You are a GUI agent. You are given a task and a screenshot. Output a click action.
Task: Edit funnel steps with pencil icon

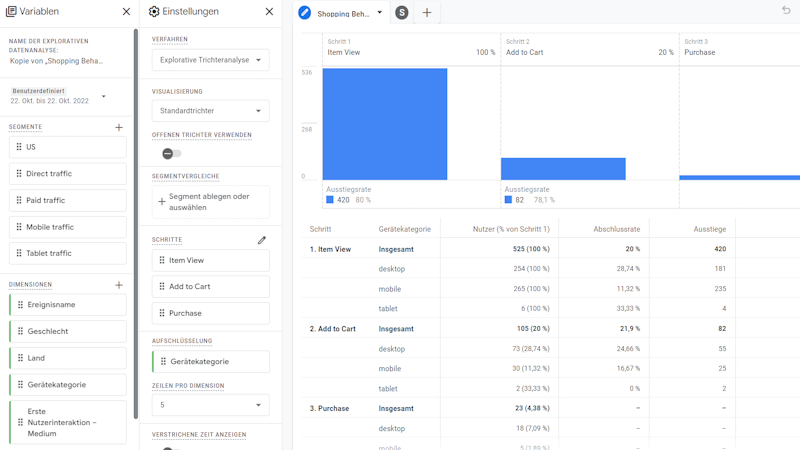point(262,240)
